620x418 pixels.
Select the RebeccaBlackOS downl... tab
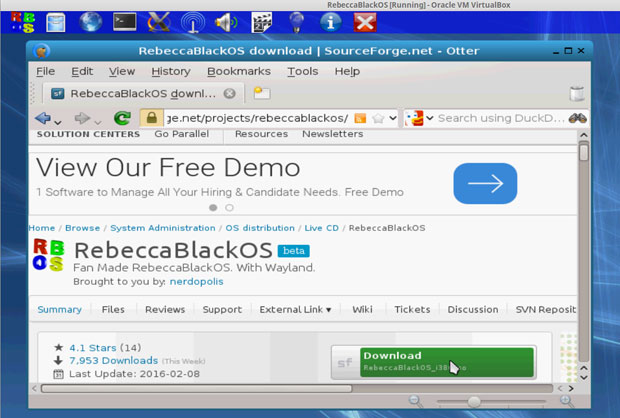(x=143, y=93)
